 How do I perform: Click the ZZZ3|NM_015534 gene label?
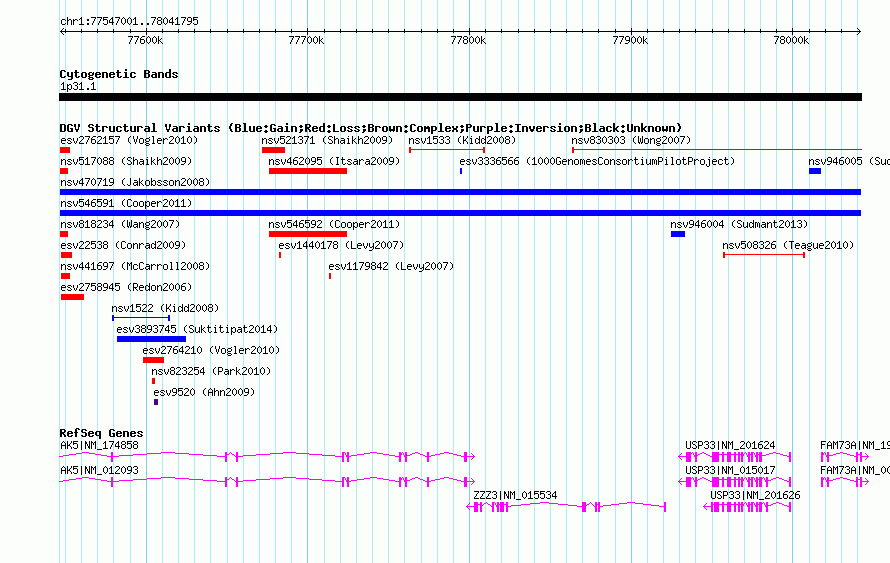point(515,495)
